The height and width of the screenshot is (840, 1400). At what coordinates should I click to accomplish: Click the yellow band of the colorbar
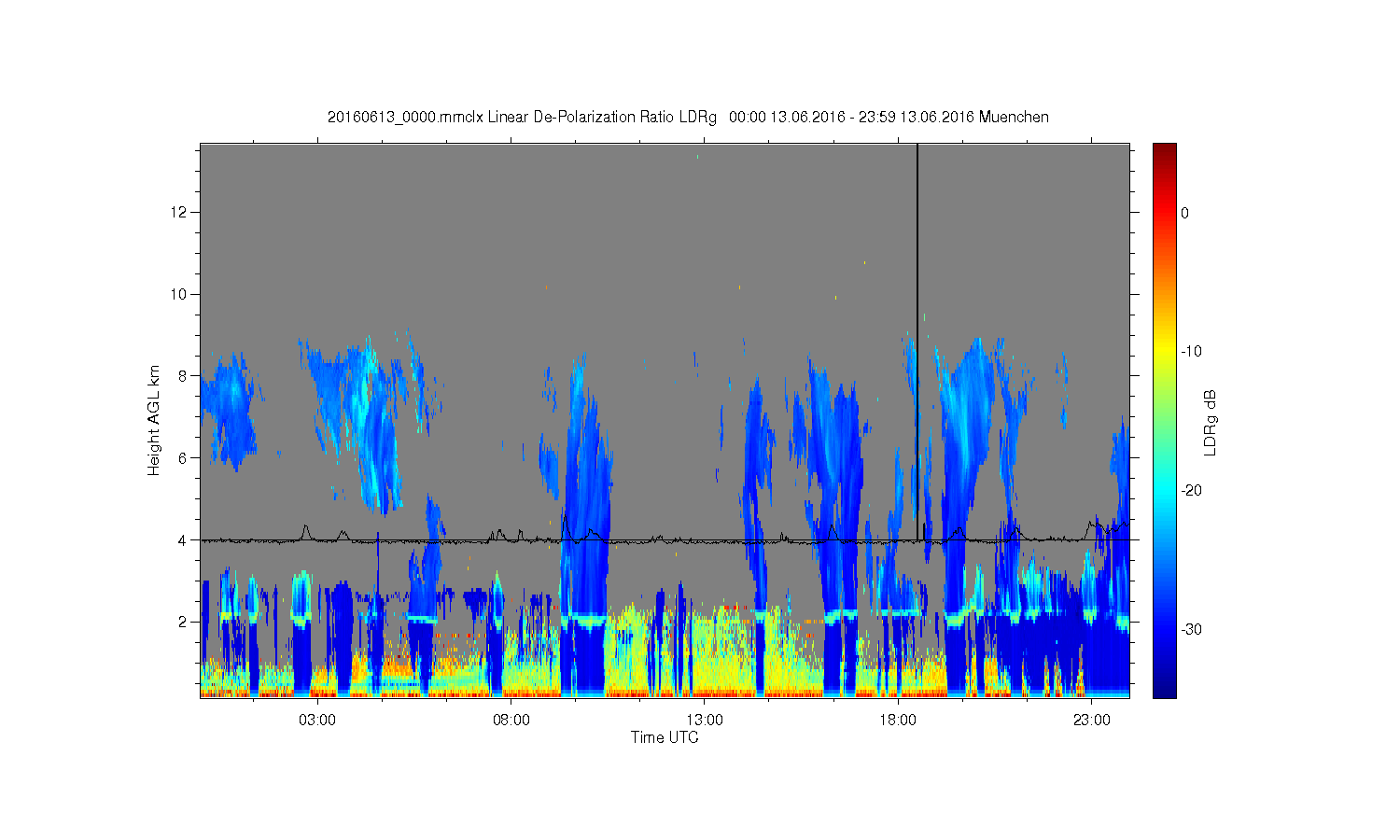(x=1165, y=352)
